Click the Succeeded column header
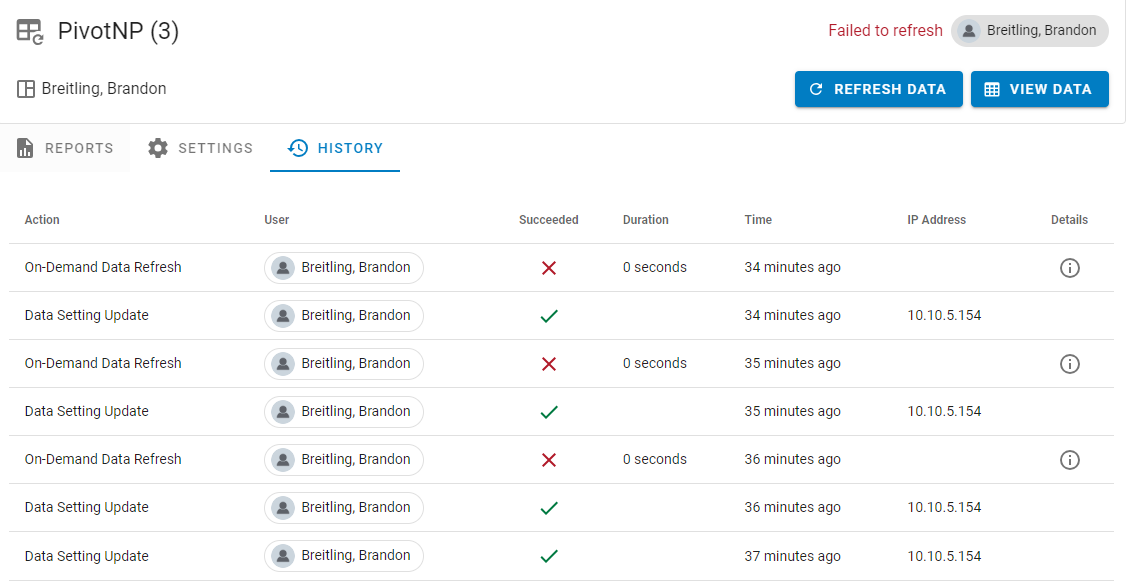 tap(548, 220)
